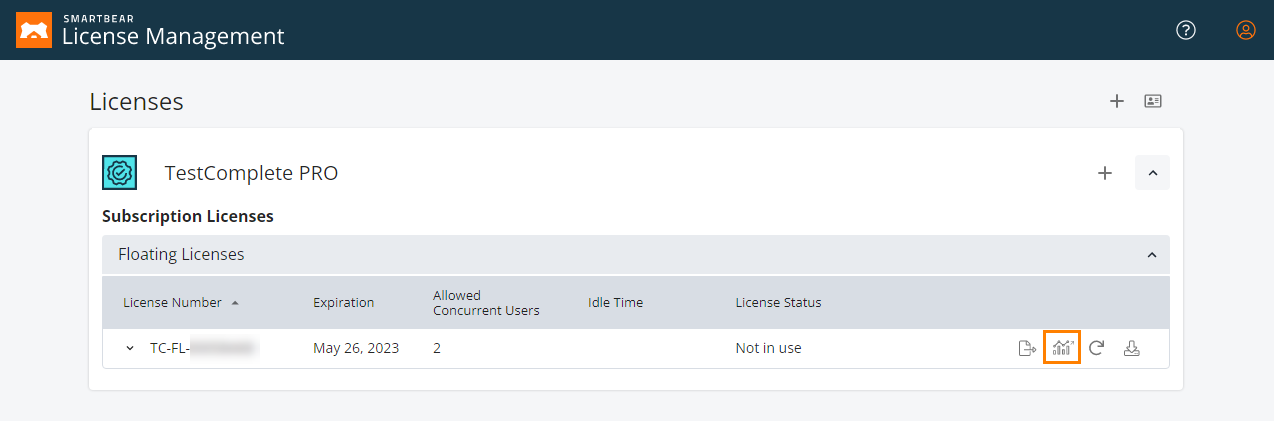Viewport: 1274px width, 421px height.
Task: Click the TestComplete PRO product icon
Action: point(120,172)
